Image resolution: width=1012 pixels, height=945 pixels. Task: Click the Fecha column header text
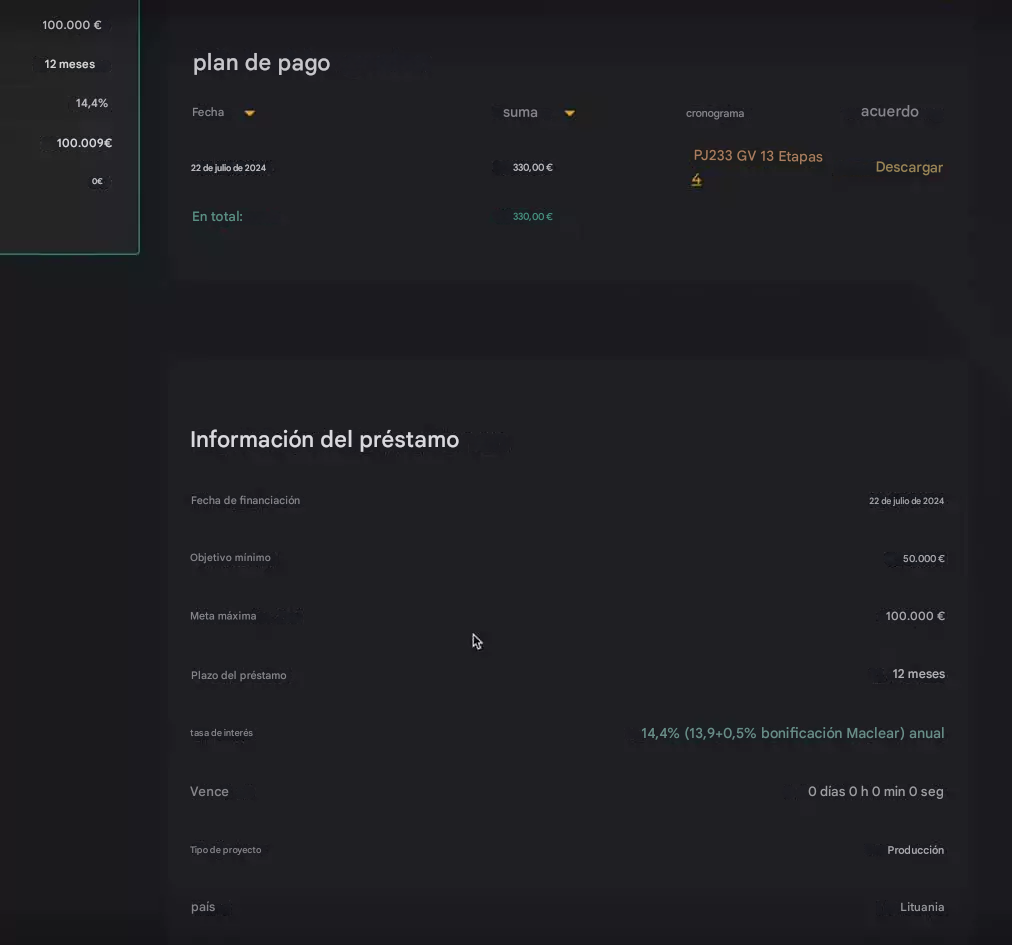point(208,112)
